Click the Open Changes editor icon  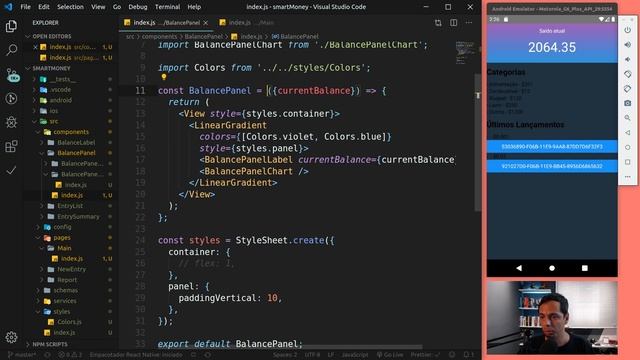point(438,23)
